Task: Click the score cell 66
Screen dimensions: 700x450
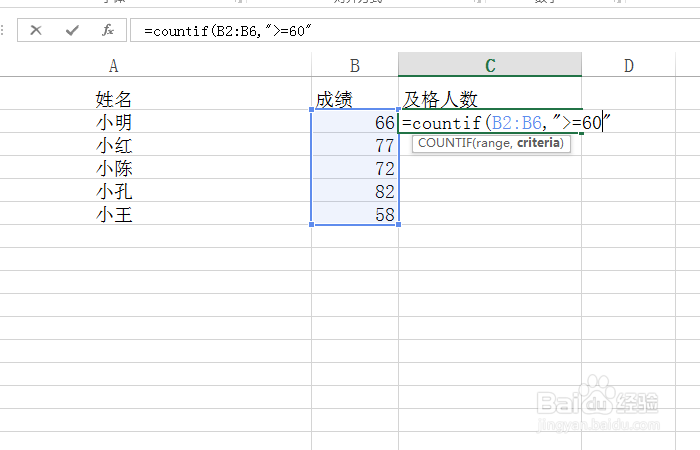Action: (x=355, y=122)
